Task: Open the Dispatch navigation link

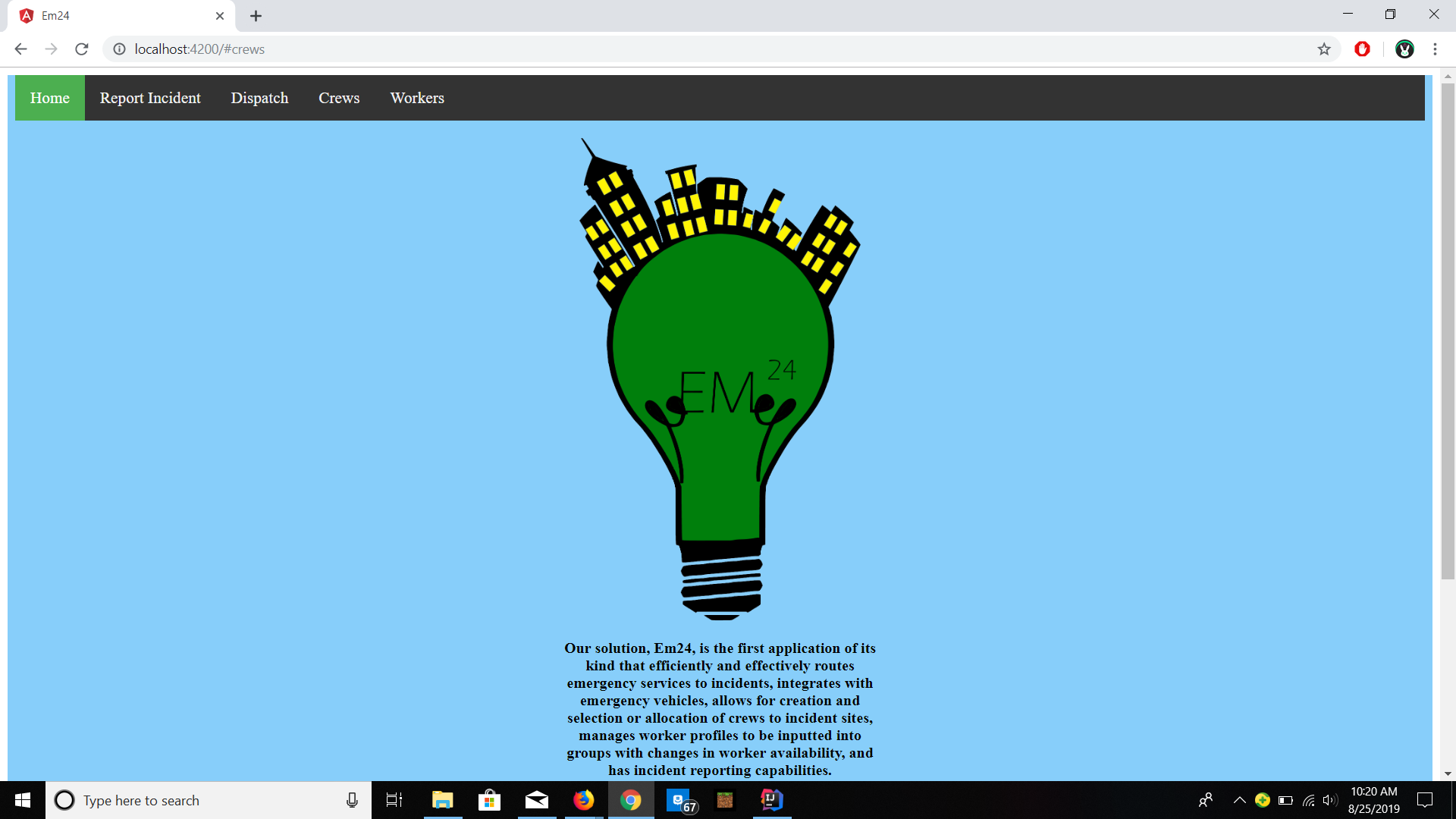Action: pyautogui.click(x=259, y=98)
